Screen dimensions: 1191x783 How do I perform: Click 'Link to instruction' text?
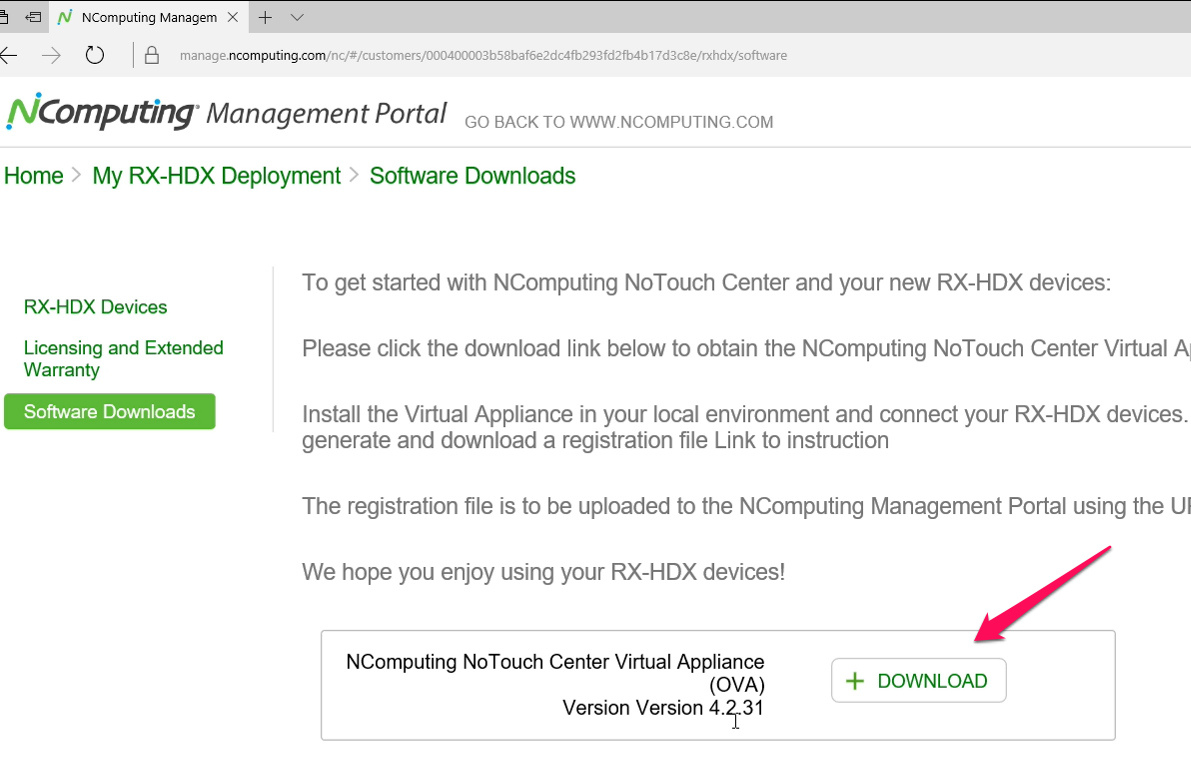[x=801, y=440]
